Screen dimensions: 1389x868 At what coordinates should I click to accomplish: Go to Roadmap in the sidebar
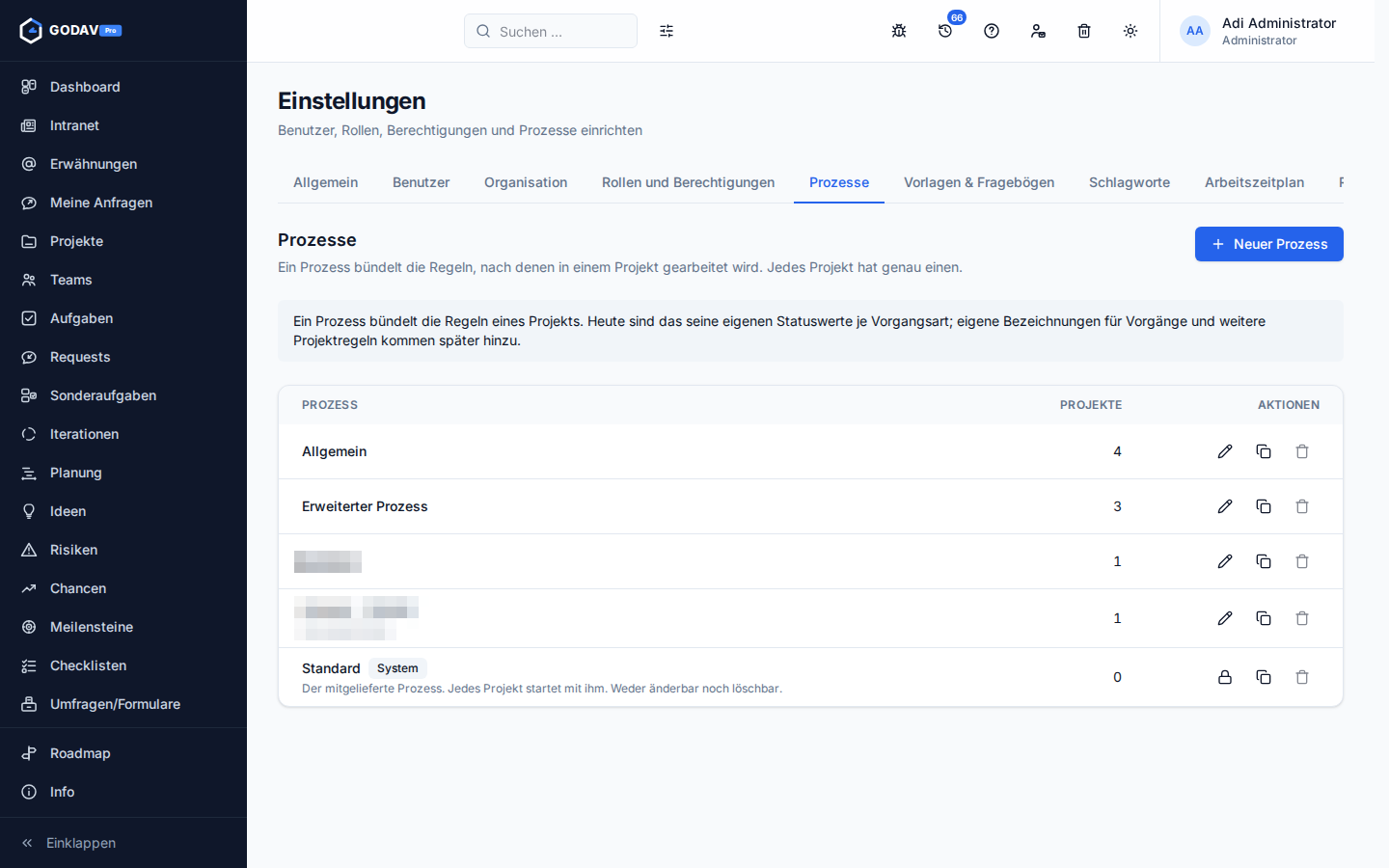click(x=123, y=753)
